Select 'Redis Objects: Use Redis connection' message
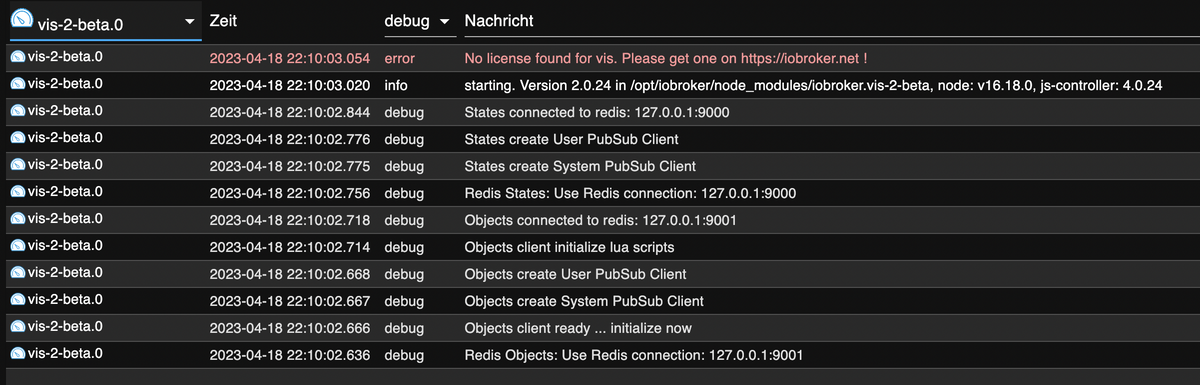Viewport: 1200px width, 385px height. click(634, 355)
